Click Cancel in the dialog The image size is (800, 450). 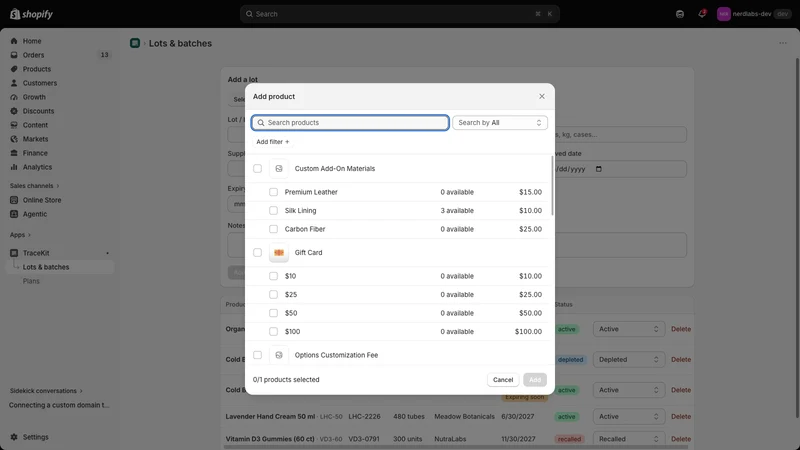503,380
